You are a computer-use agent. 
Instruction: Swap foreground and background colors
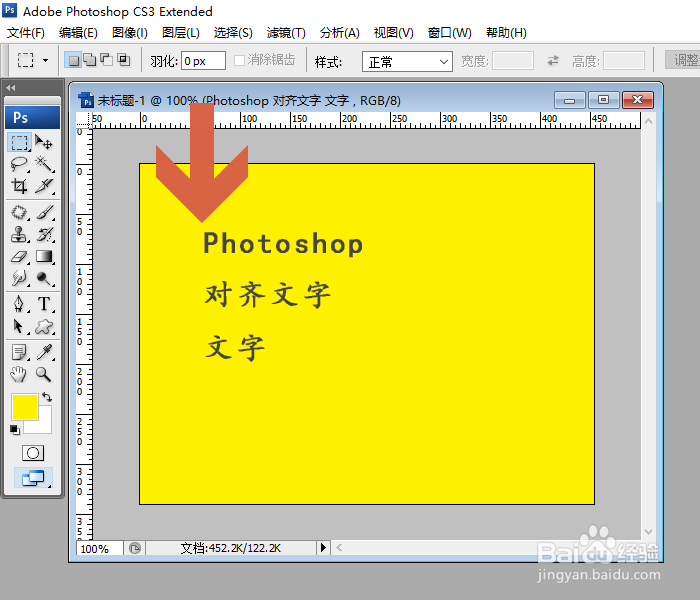(47, 397)
